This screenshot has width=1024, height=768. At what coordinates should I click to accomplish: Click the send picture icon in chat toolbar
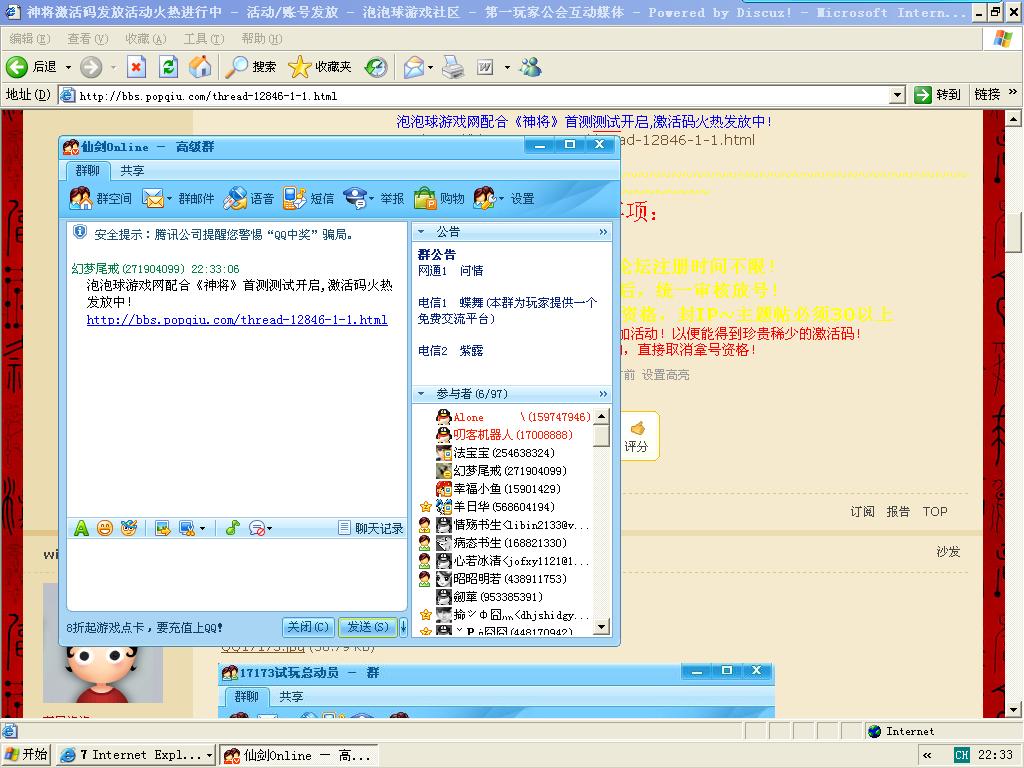(162, 528)
